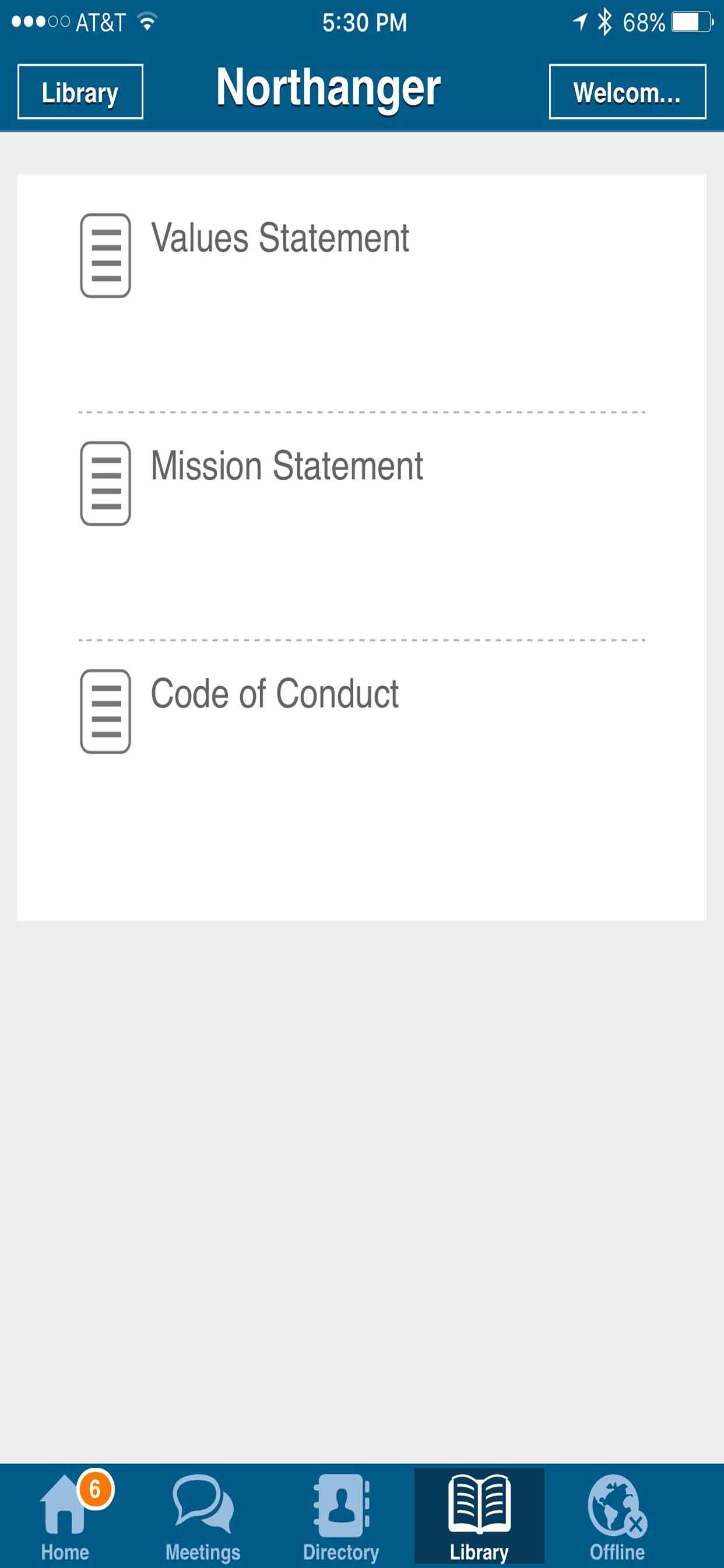
Task: Tap the Bluetooth status bar icon
Action: [604, 22]
